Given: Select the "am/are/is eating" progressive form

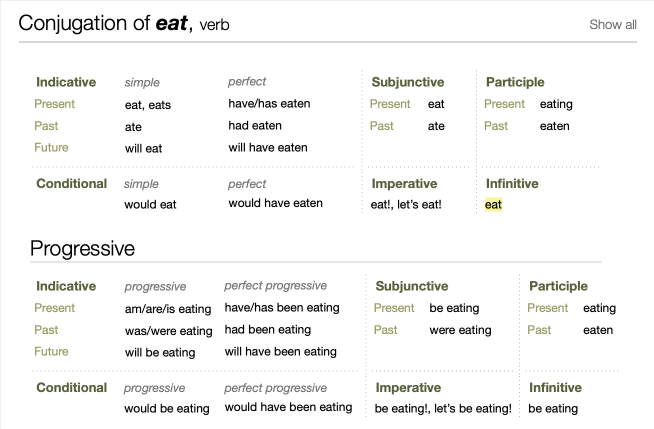Looking at the screenshot, I should point(167,309).
